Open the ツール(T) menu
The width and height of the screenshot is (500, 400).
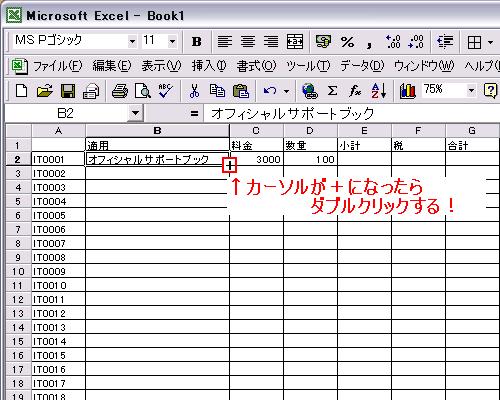(x=308, y=66)
